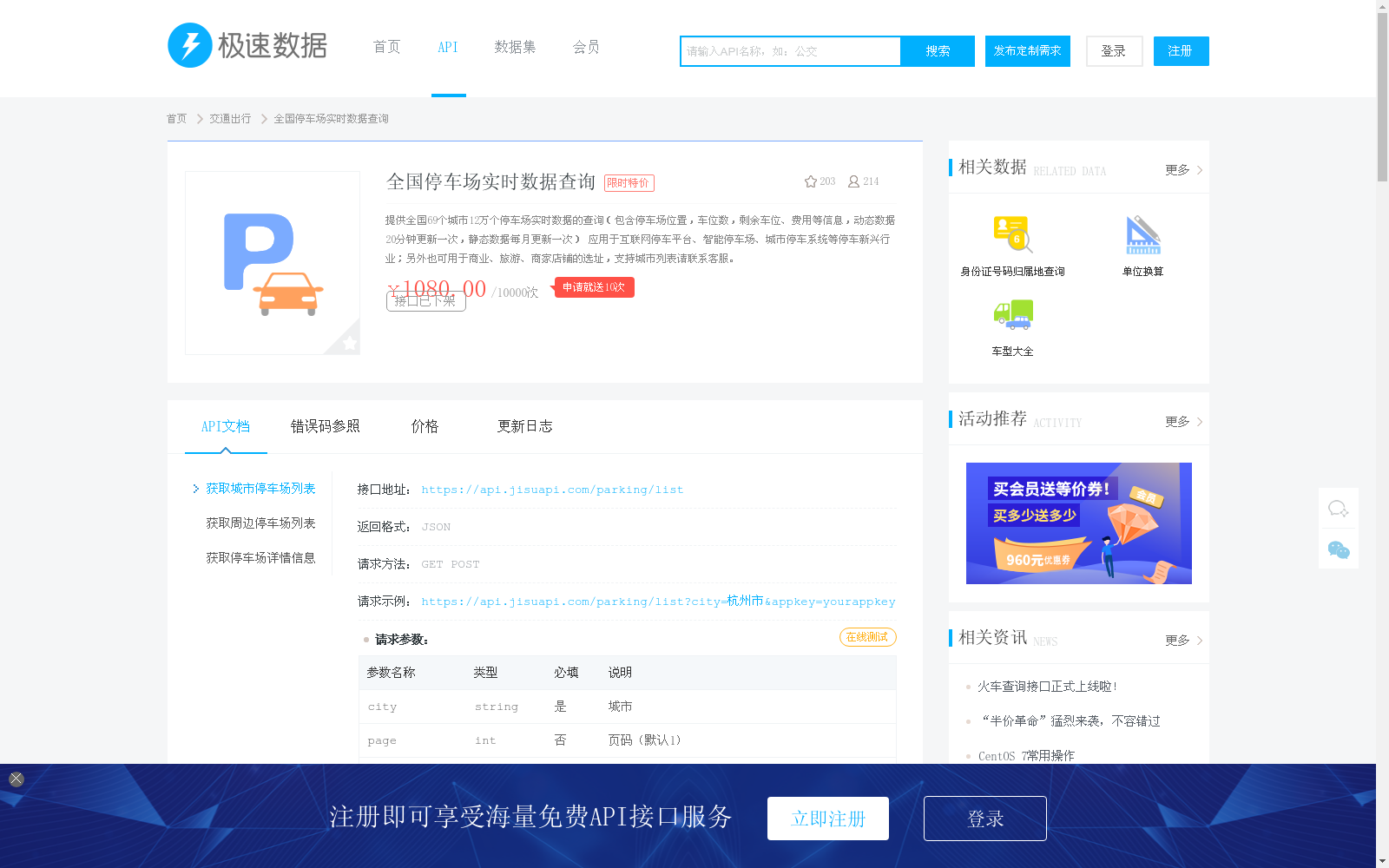Click the WeChat icon on right edge
Viewport: 1389px width, 868px height.
coord(1338,548)
